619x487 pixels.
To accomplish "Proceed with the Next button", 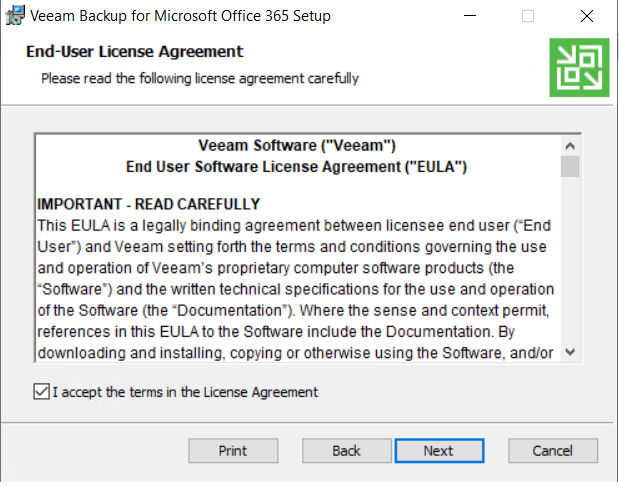I will pos(439,451).
